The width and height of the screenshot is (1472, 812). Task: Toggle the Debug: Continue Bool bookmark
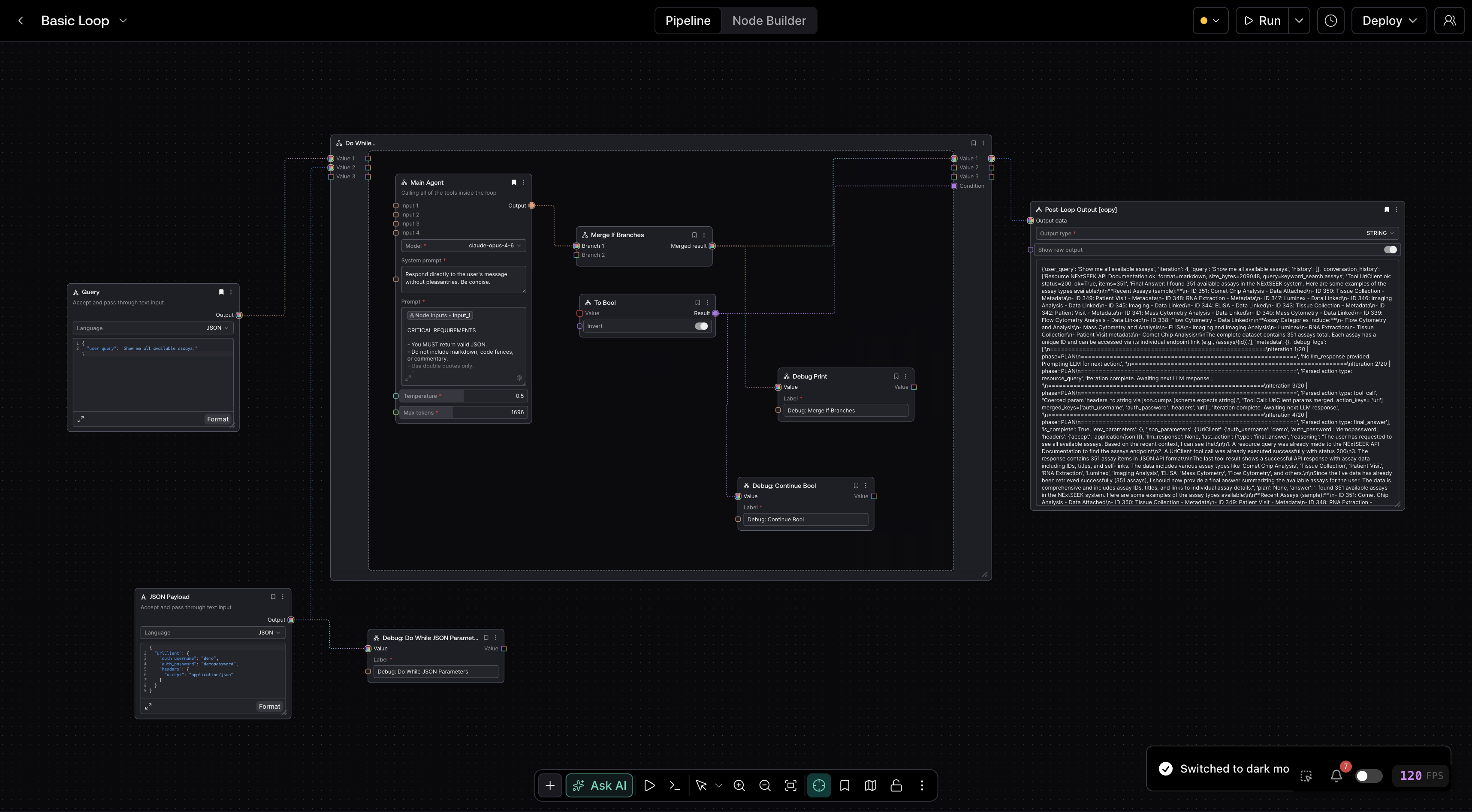pos(856,485)
